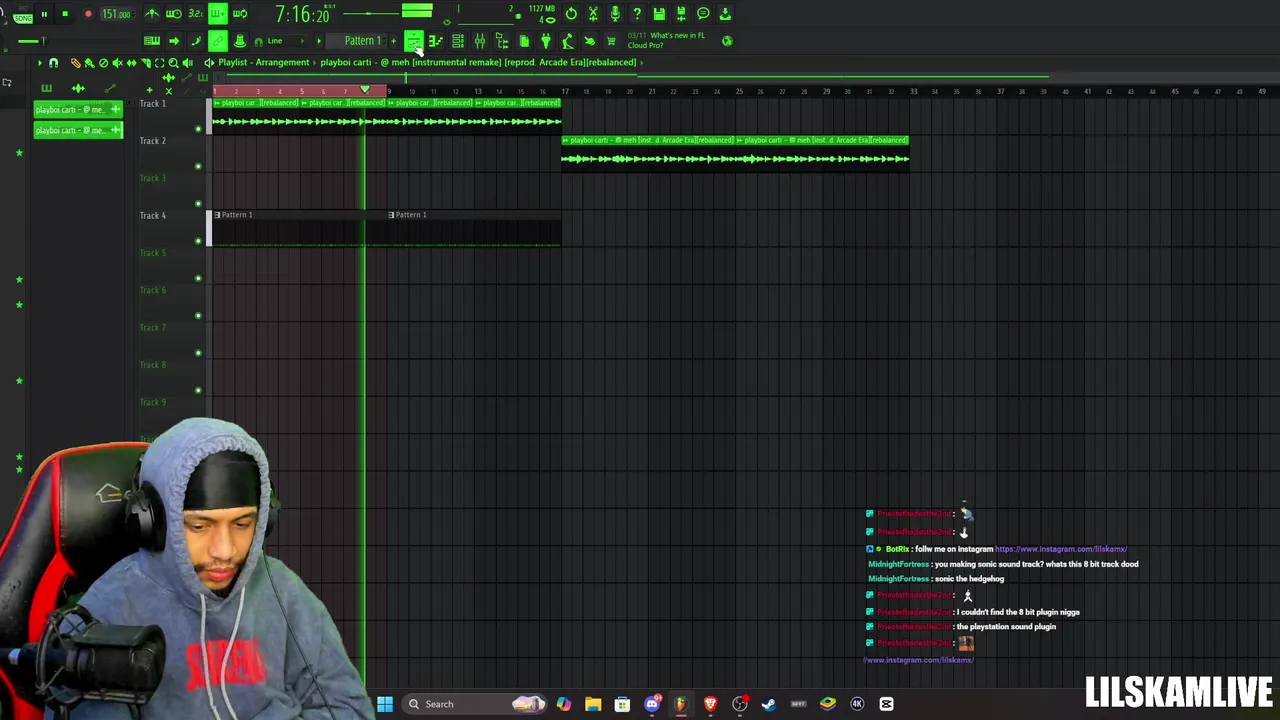Click the Track 3 header label
Screen dimensions: 1280x720
[x=153, y=178]
